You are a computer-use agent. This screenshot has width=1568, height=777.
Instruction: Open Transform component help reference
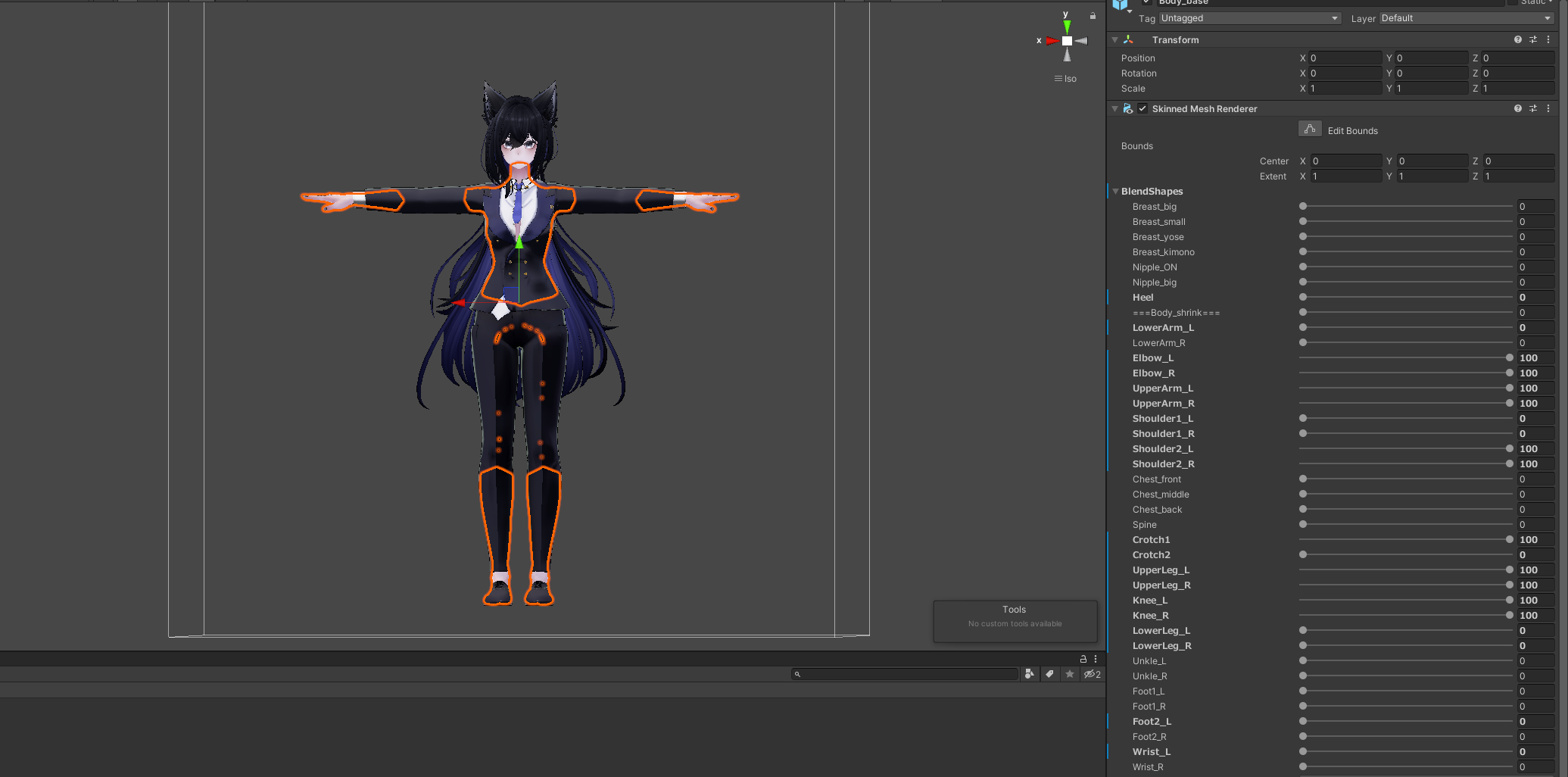coord(1517,39)
